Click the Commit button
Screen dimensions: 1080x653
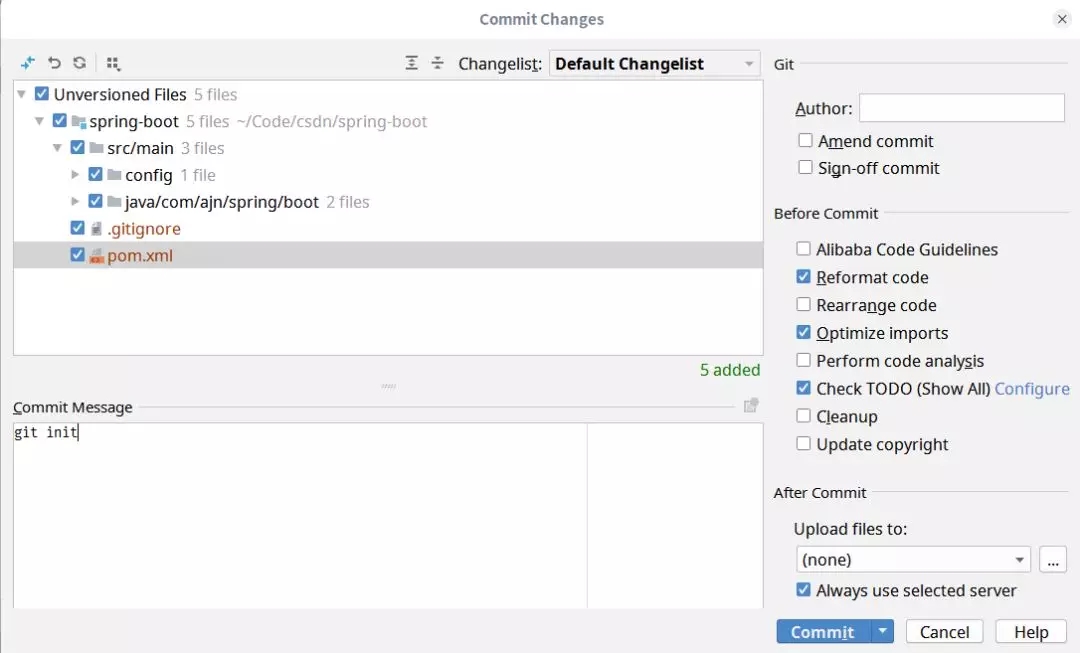[x=824, y=632]
